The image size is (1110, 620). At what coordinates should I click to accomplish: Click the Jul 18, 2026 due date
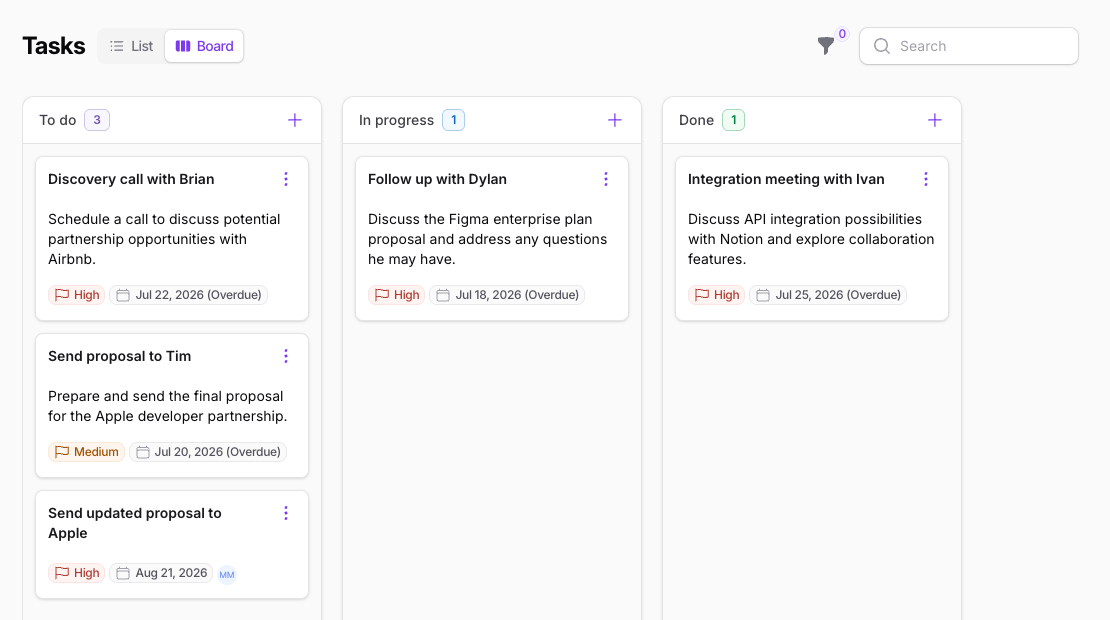507,295
